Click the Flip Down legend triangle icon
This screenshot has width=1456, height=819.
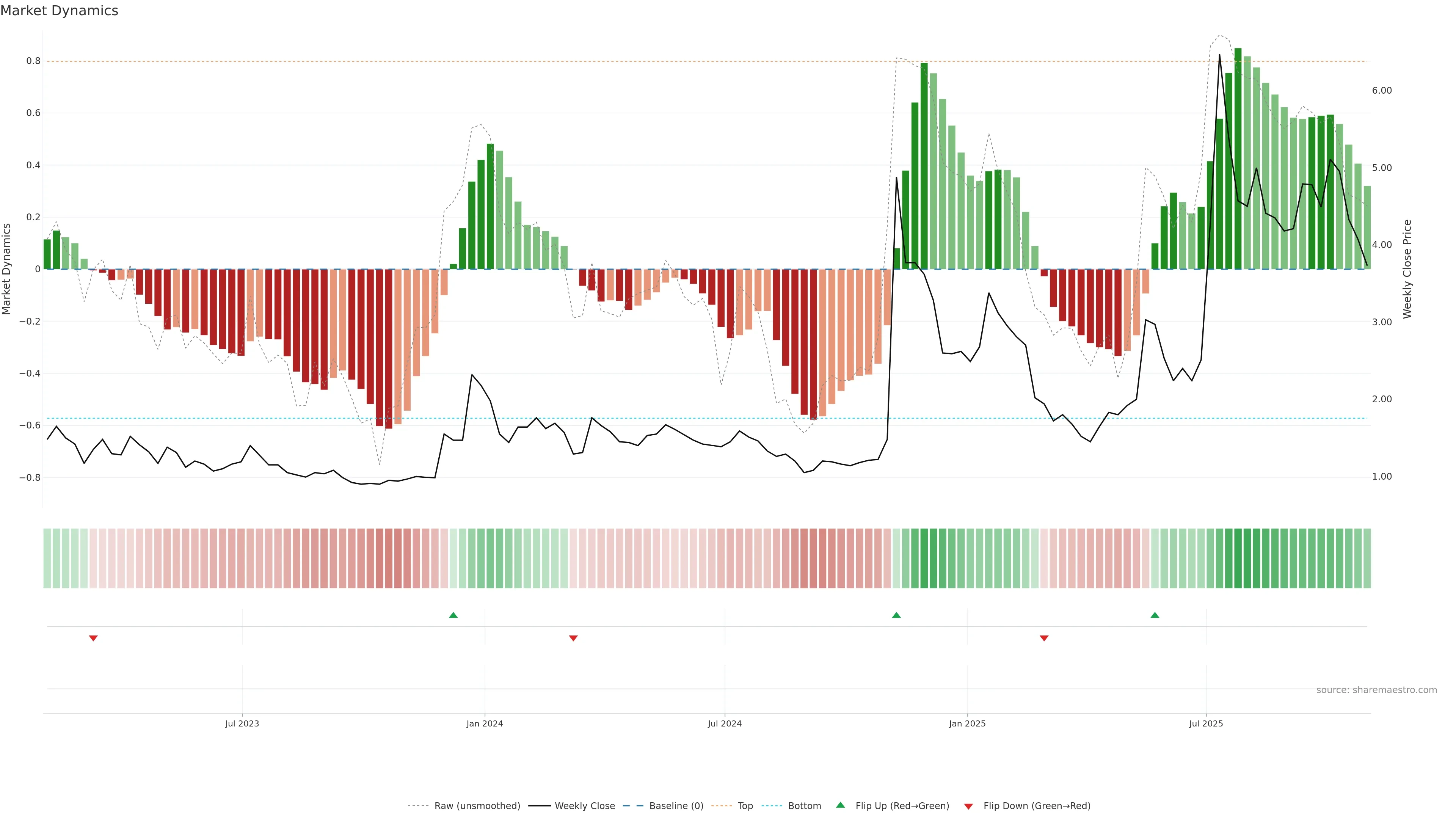pos(968,806)
